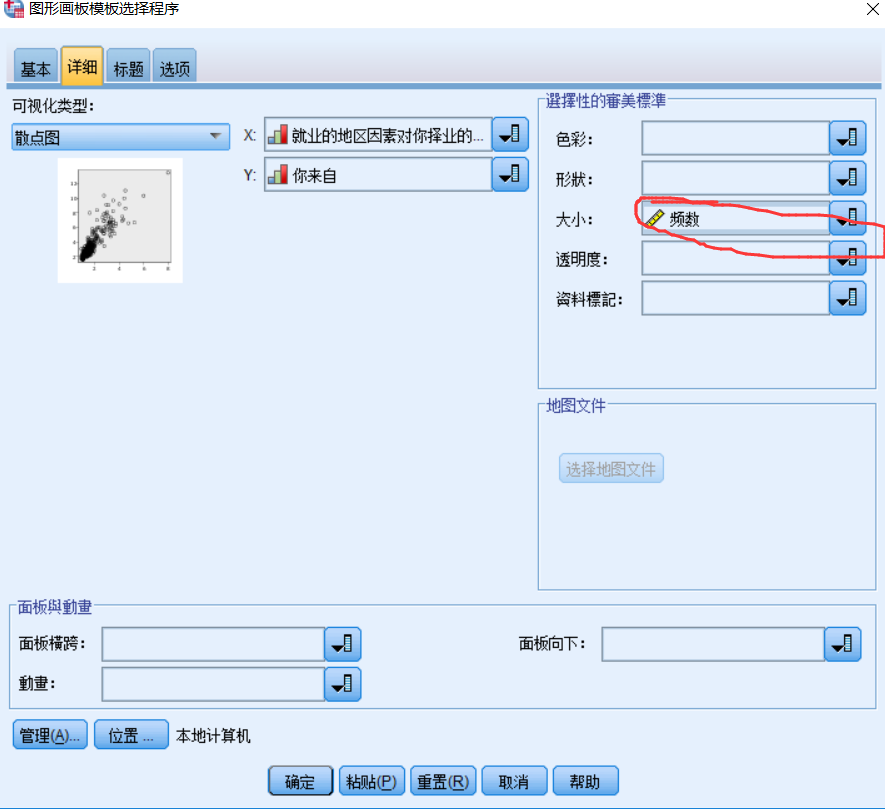Viewport: 885px width, 809px height.
Task: Open the variable selector for 面板橫跨
Action: (x=343, y=644)
